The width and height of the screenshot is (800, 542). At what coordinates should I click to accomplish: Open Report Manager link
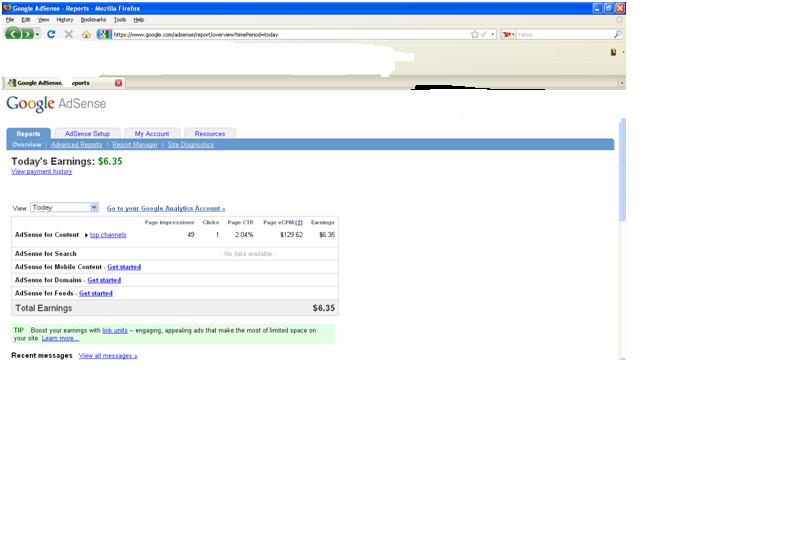135,145
